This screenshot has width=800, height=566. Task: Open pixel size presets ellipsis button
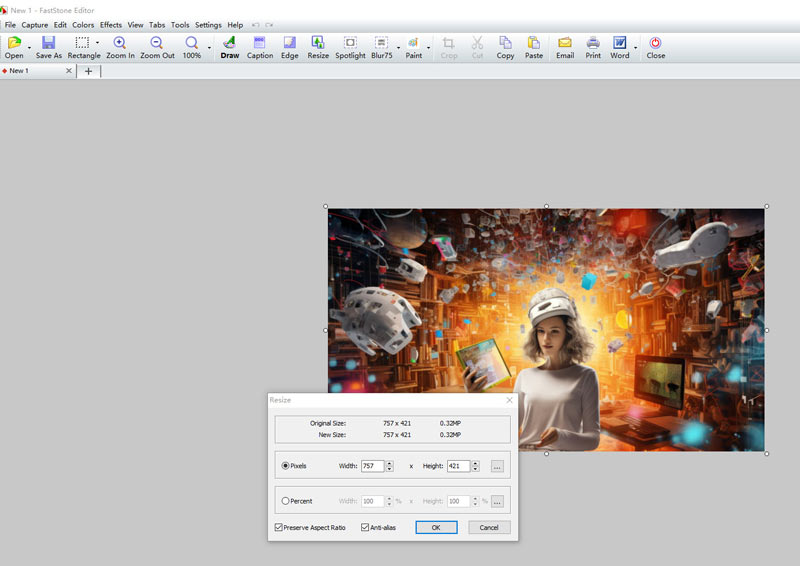point(497,466)
